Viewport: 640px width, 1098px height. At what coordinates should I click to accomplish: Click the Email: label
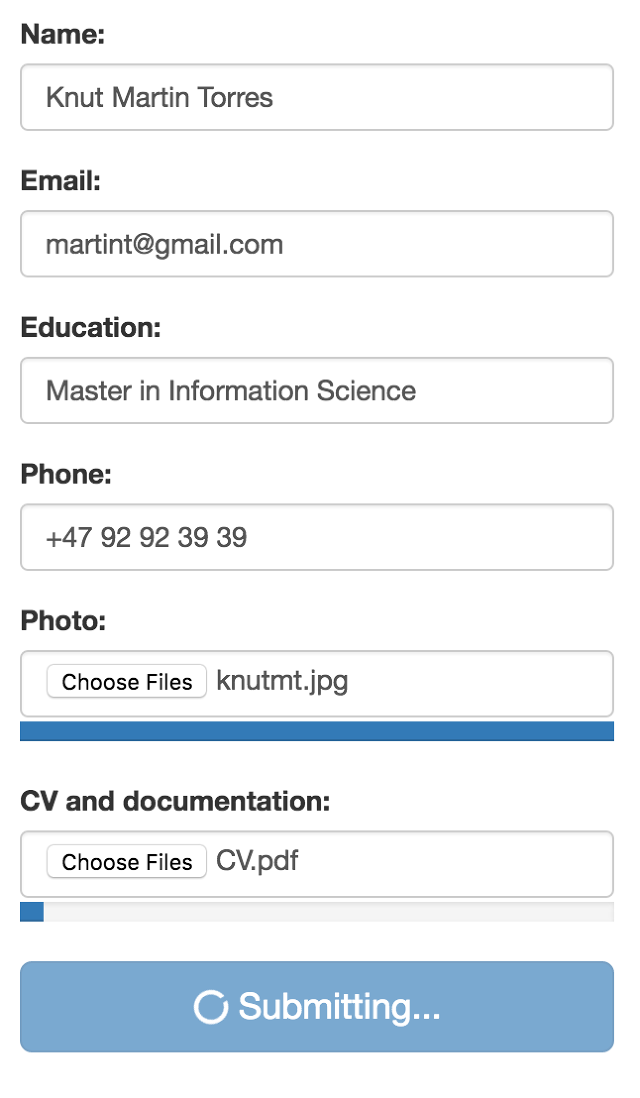[x=61, y=181]
